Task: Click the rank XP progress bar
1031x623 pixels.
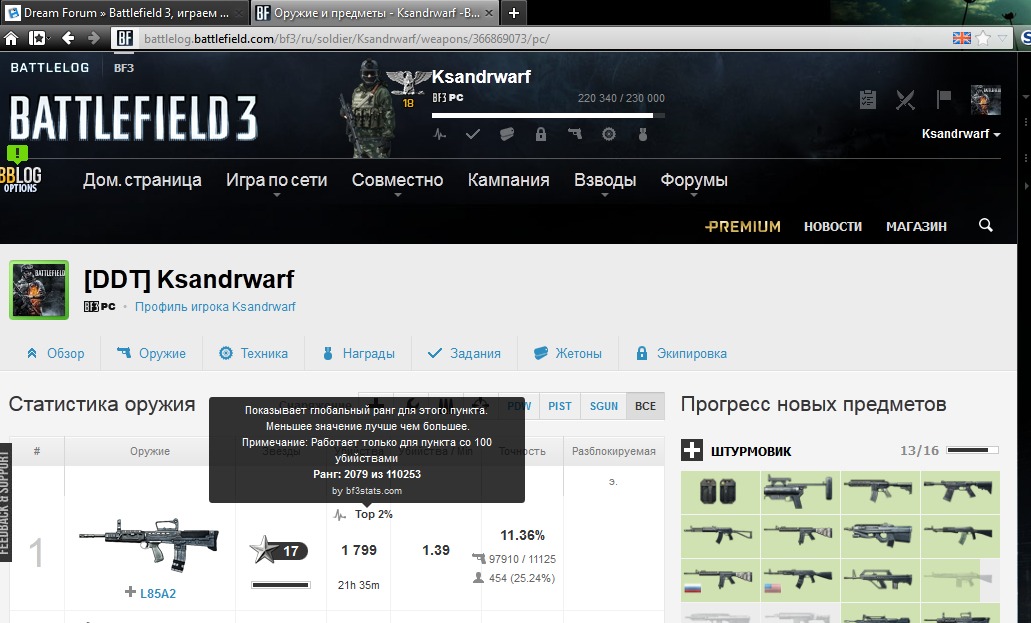Action: [548, 115]
